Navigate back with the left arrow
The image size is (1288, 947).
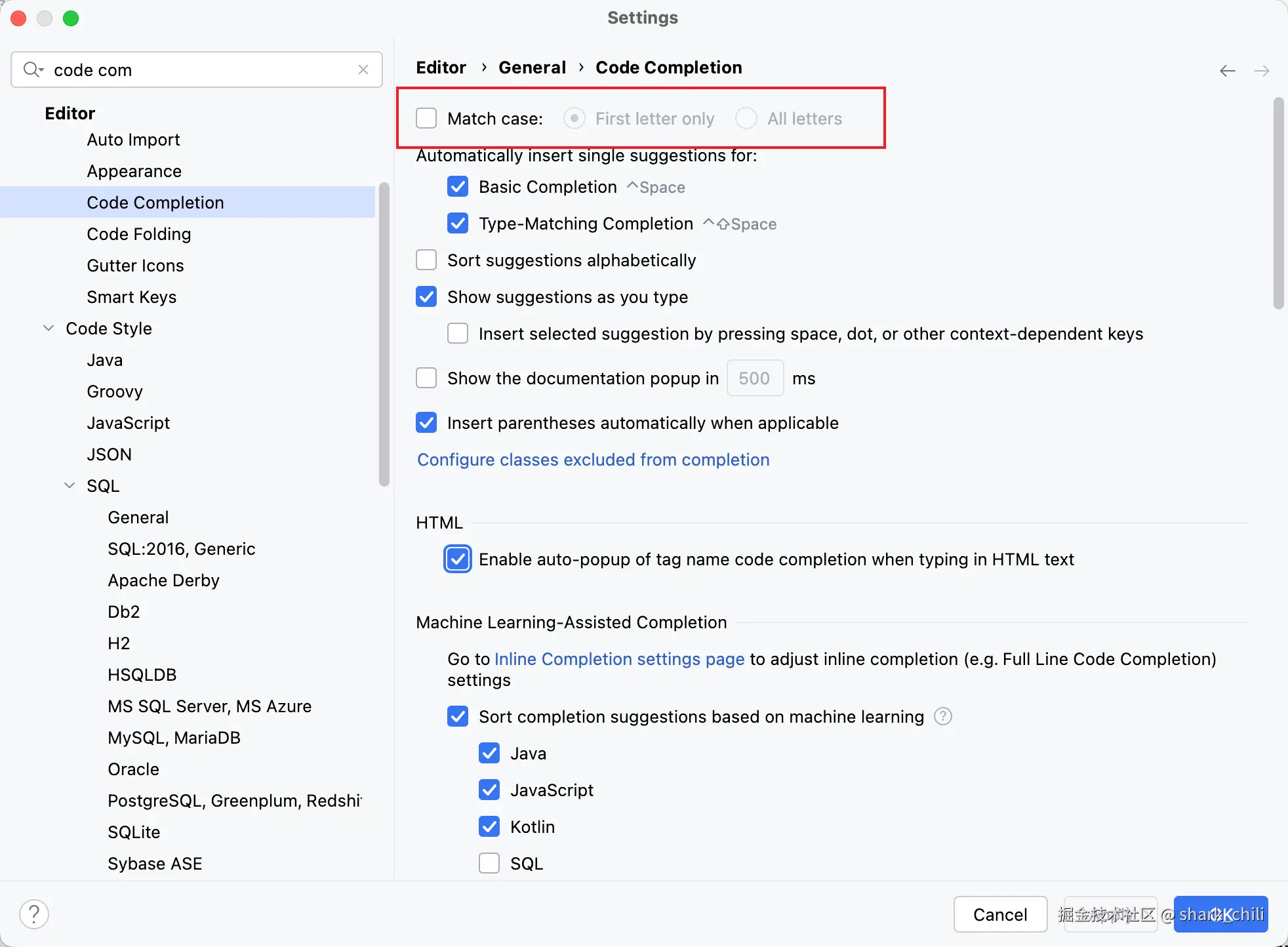[x=1227, y=71]
